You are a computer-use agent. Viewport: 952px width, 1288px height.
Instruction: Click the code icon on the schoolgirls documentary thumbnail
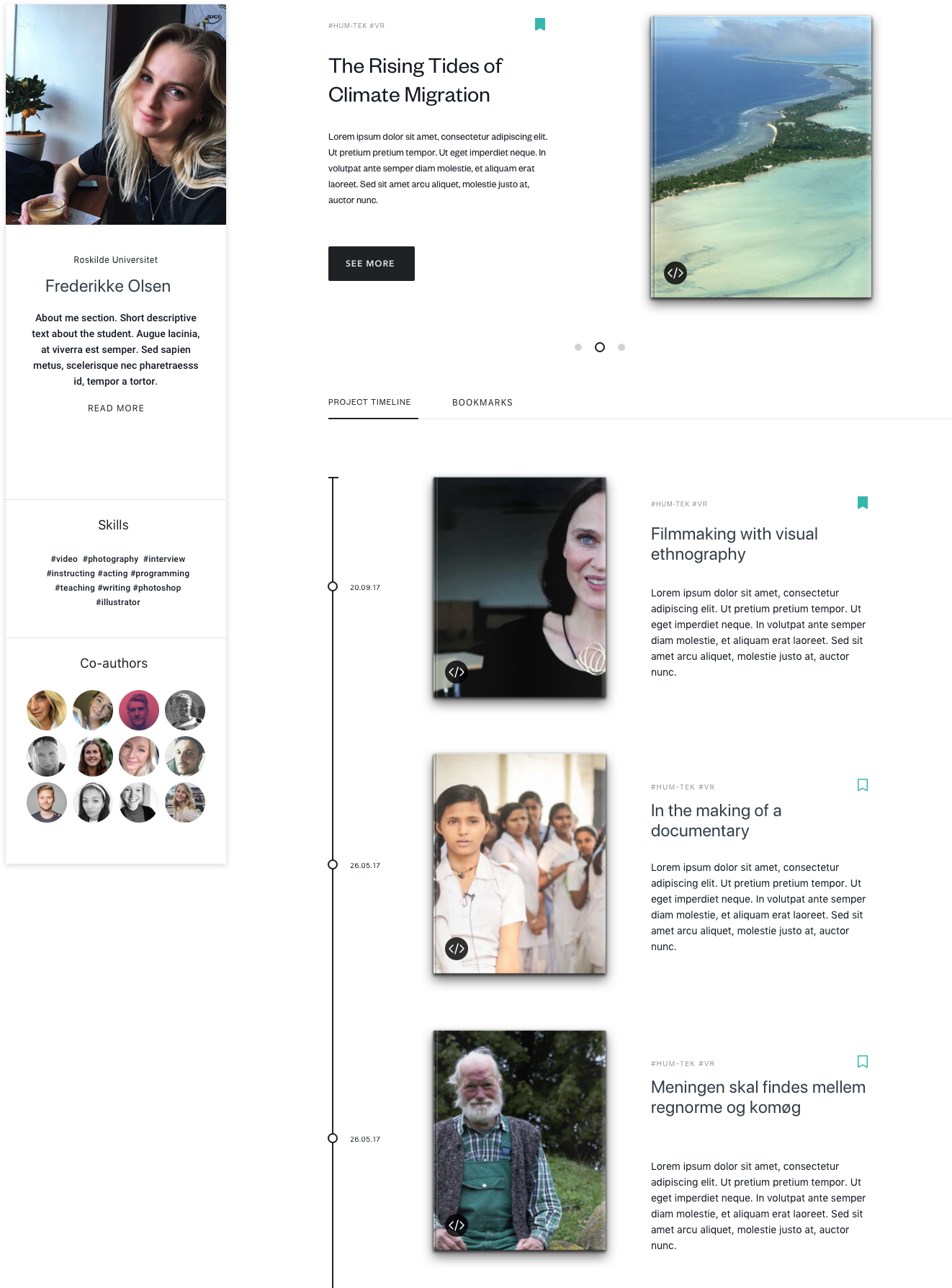point(457,949)
